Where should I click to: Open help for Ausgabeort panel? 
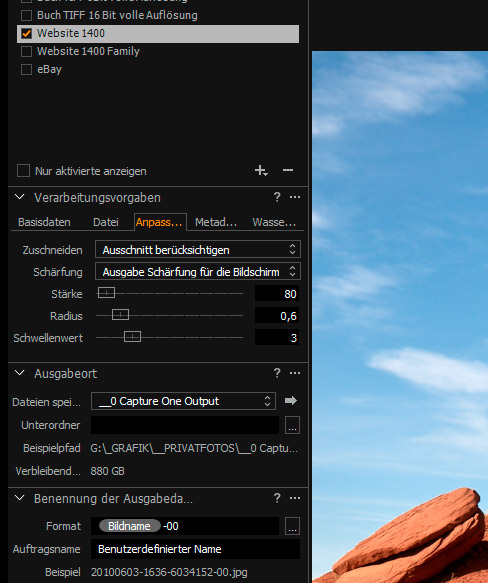(277, 373)
